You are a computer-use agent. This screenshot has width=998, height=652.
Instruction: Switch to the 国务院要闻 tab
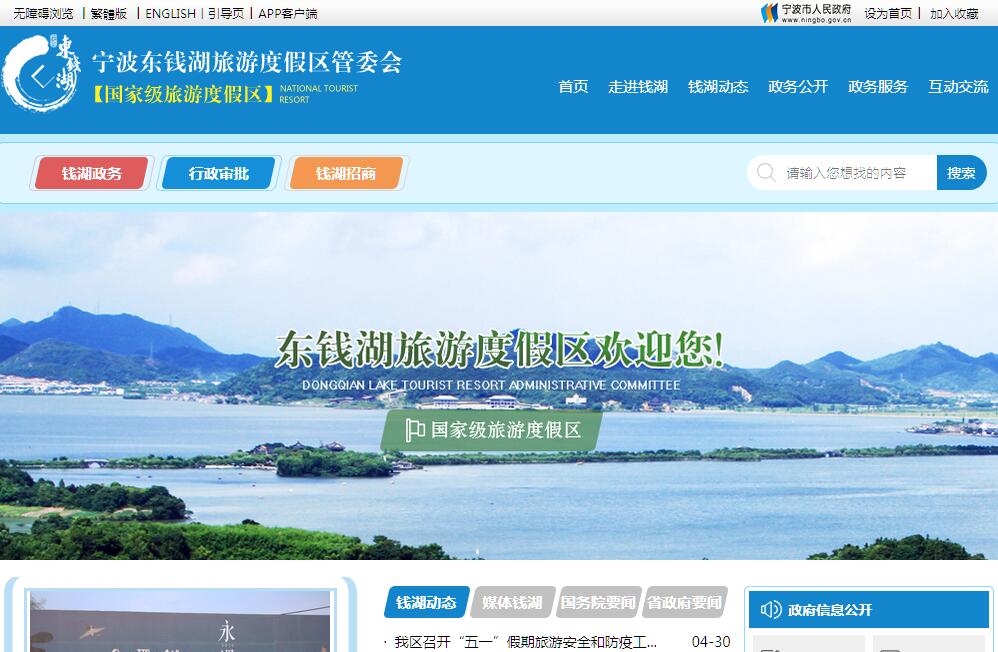tap(598, 602)
